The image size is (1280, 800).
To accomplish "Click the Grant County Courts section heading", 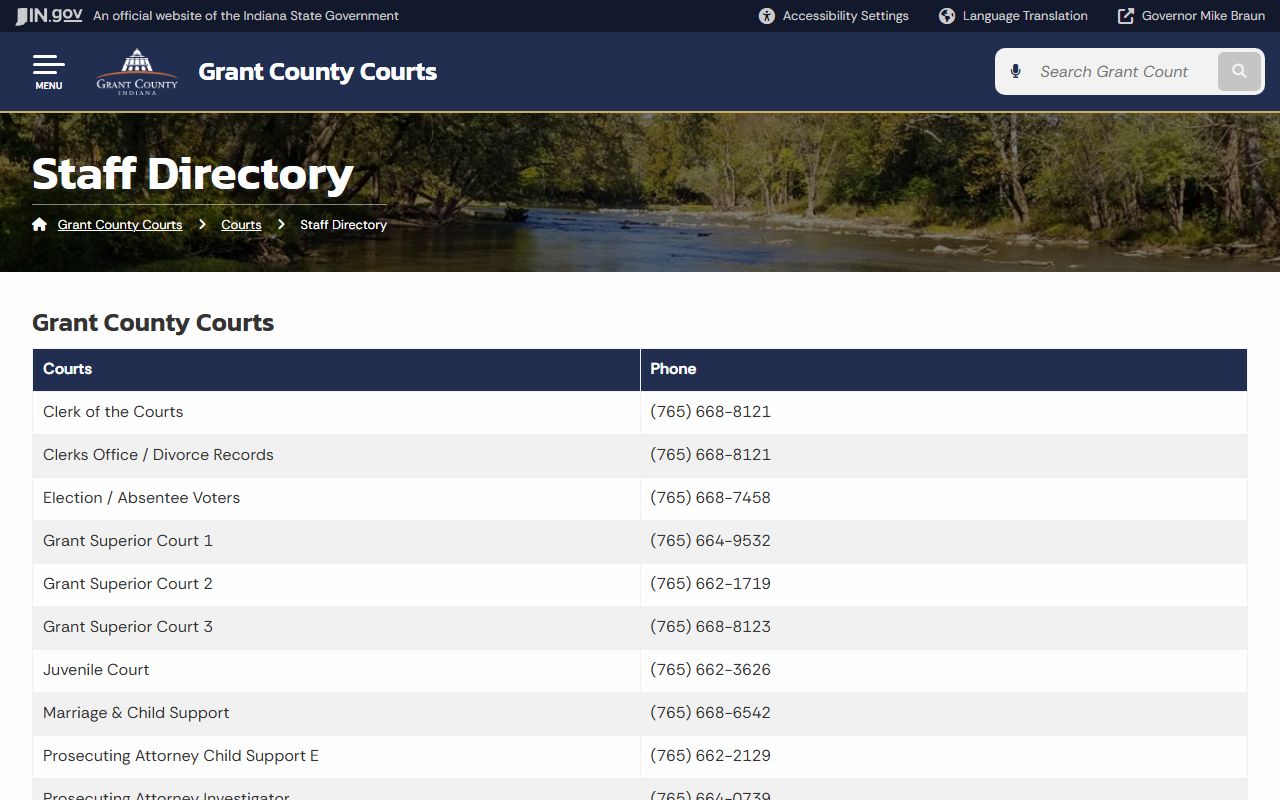I will point(153,323).
